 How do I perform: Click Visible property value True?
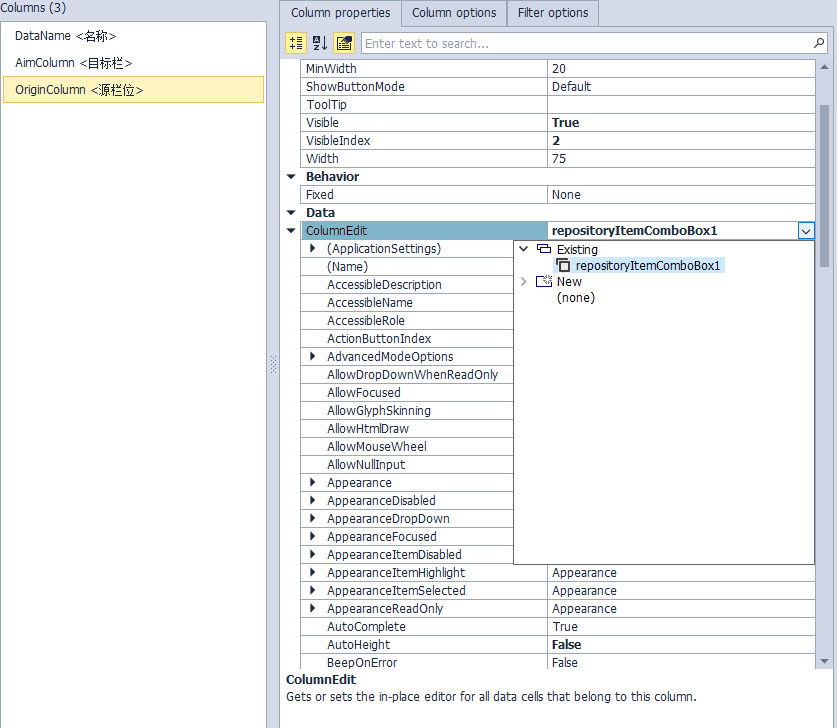click(x=681, y=123)
